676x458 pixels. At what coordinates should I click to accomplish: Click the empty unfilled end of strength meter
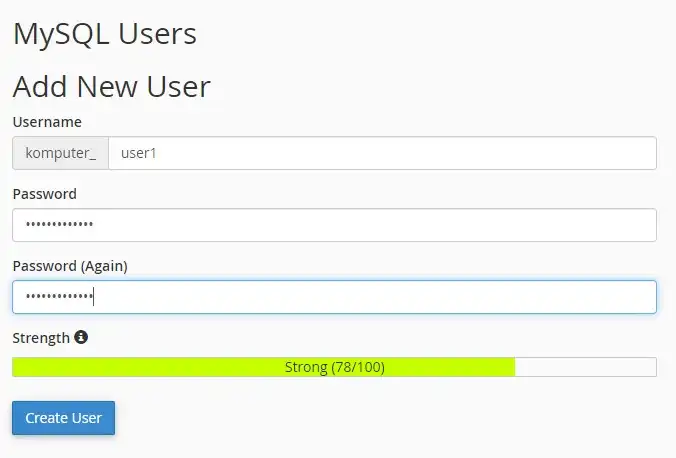tap(586, 367)
